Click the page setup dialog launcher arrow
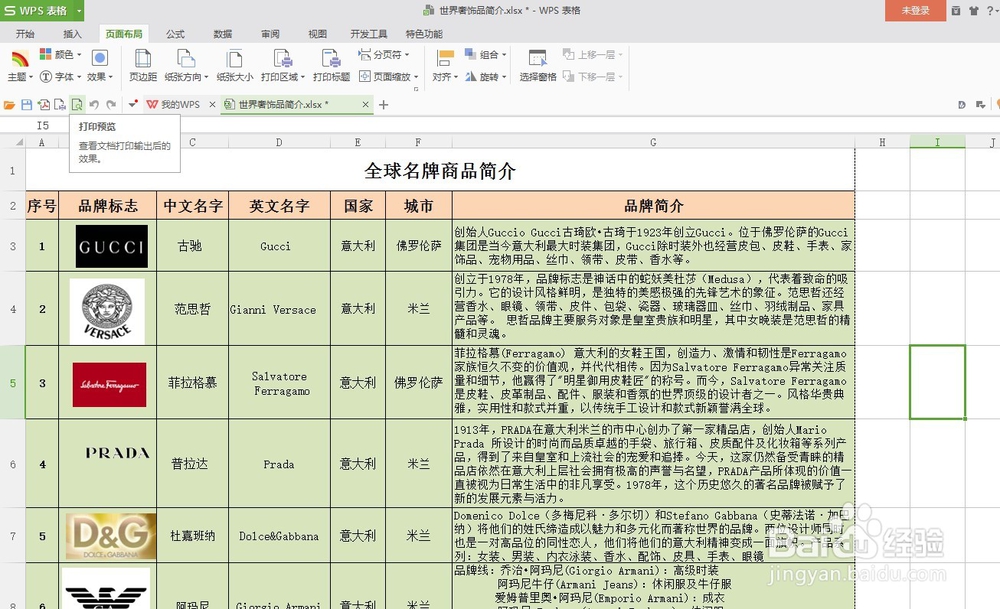Screen dimensions: 1000x609 [416, 89]
